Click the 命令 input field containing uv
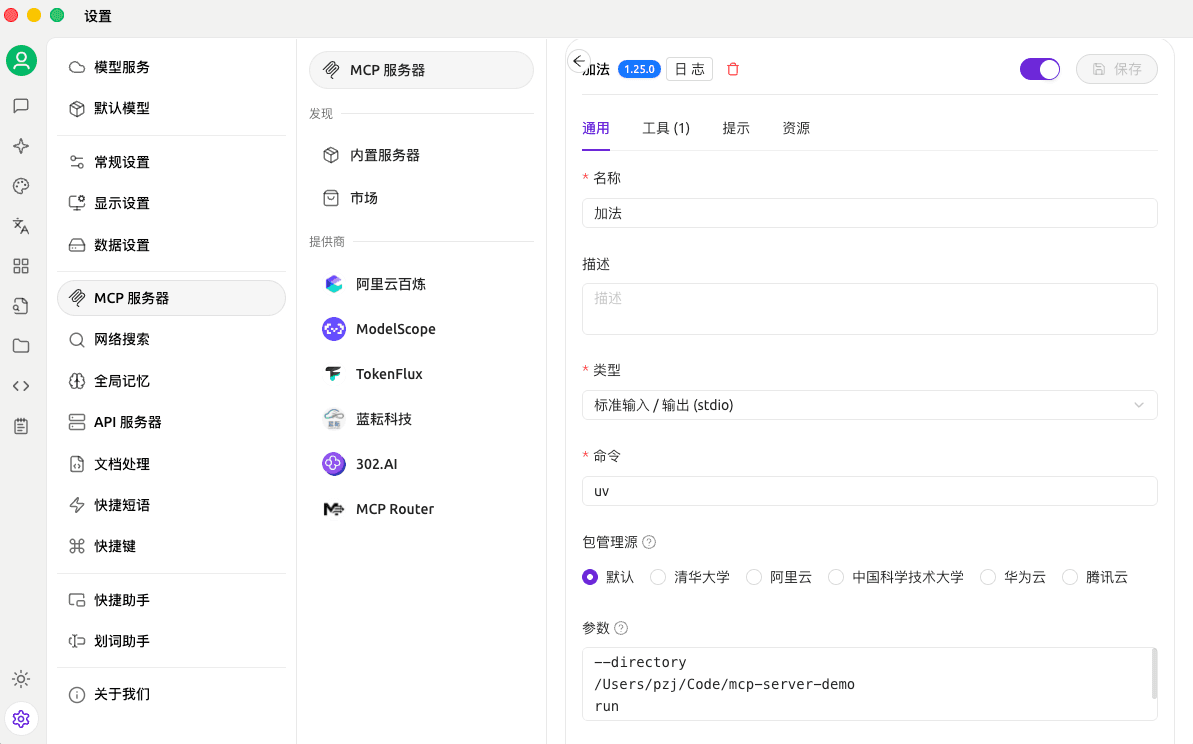 click(x=869, y=491)
